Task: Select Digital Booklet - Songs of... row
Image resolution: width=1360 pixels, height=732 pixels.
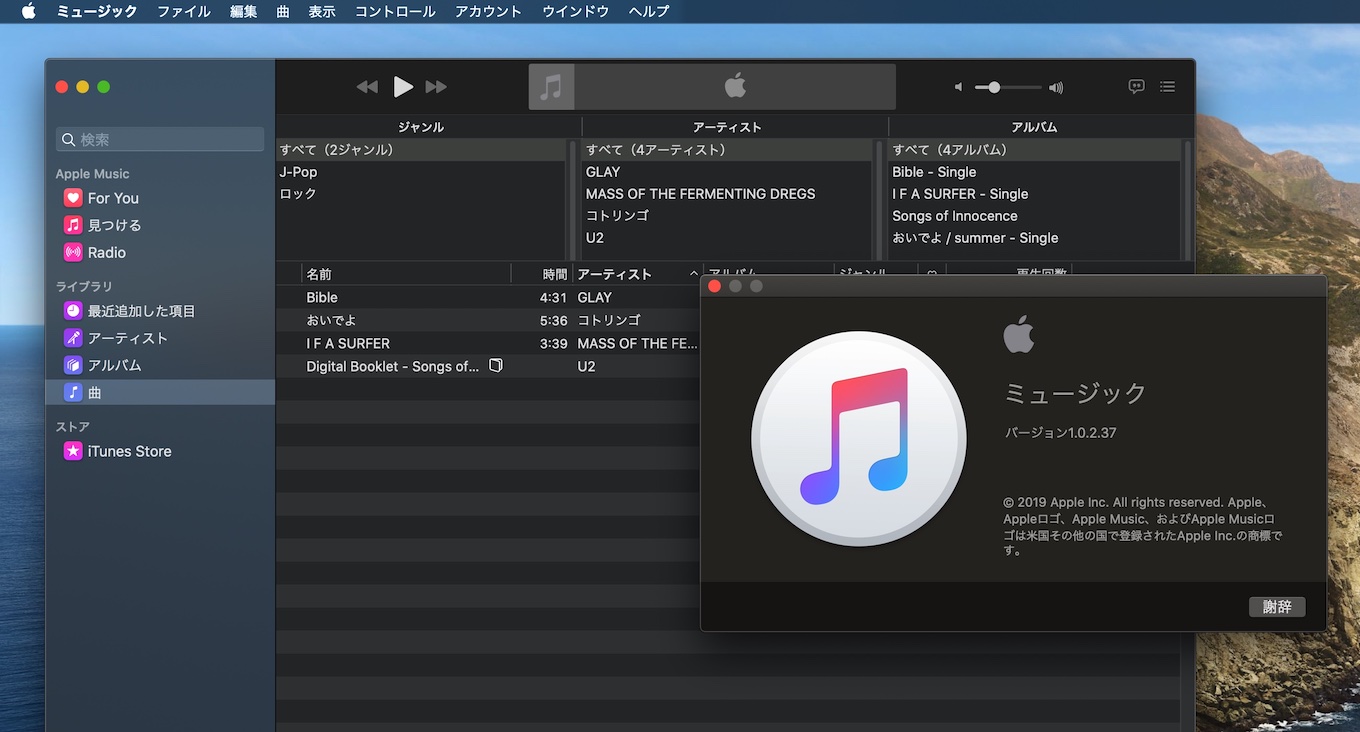Action: pyautogui.click(x=488, y=366)
